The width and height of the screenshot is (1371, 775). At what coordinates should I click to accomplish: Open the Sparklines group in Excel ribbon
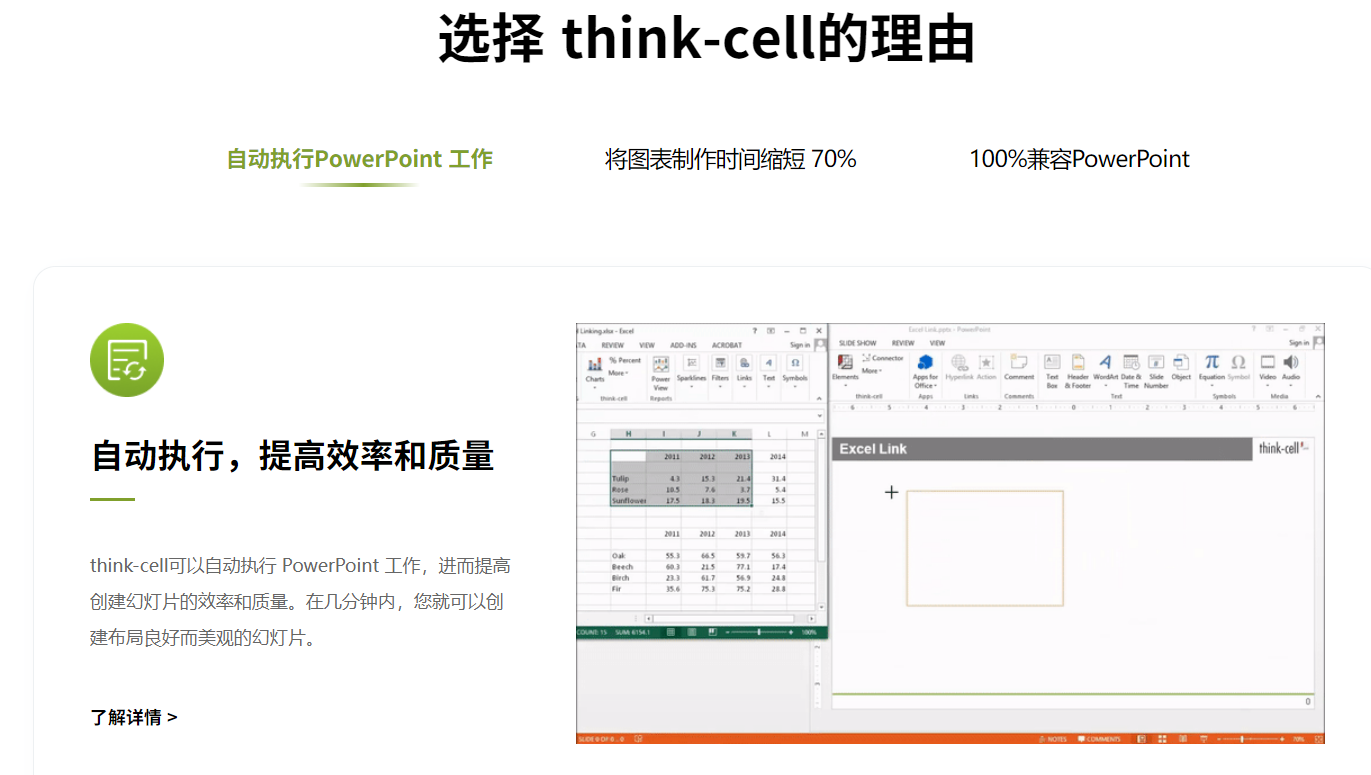tap(691, 370)
